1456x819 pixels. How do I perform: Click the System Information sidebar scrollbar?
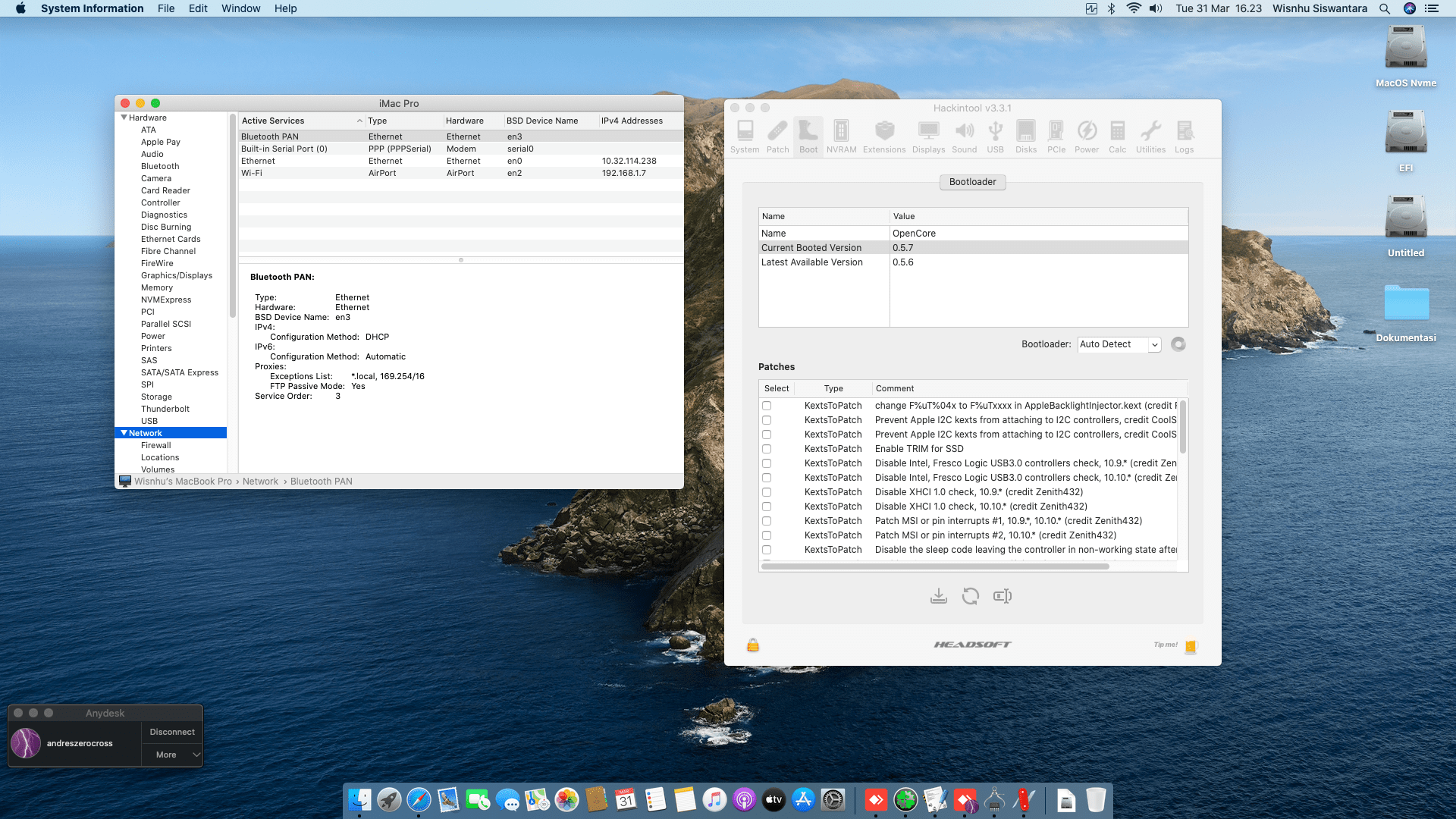coord(232,216)
